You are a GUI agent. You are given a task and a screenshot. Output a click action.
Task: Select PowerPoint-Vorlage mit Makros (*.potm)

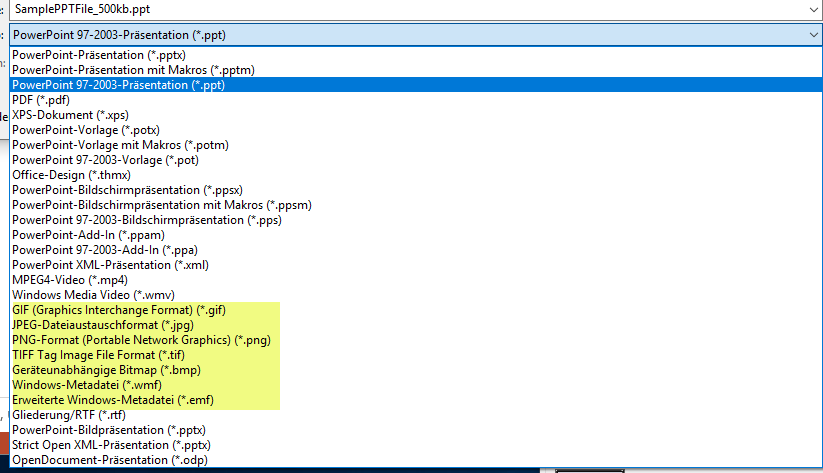pyautogui.click(x=416, y=145)
